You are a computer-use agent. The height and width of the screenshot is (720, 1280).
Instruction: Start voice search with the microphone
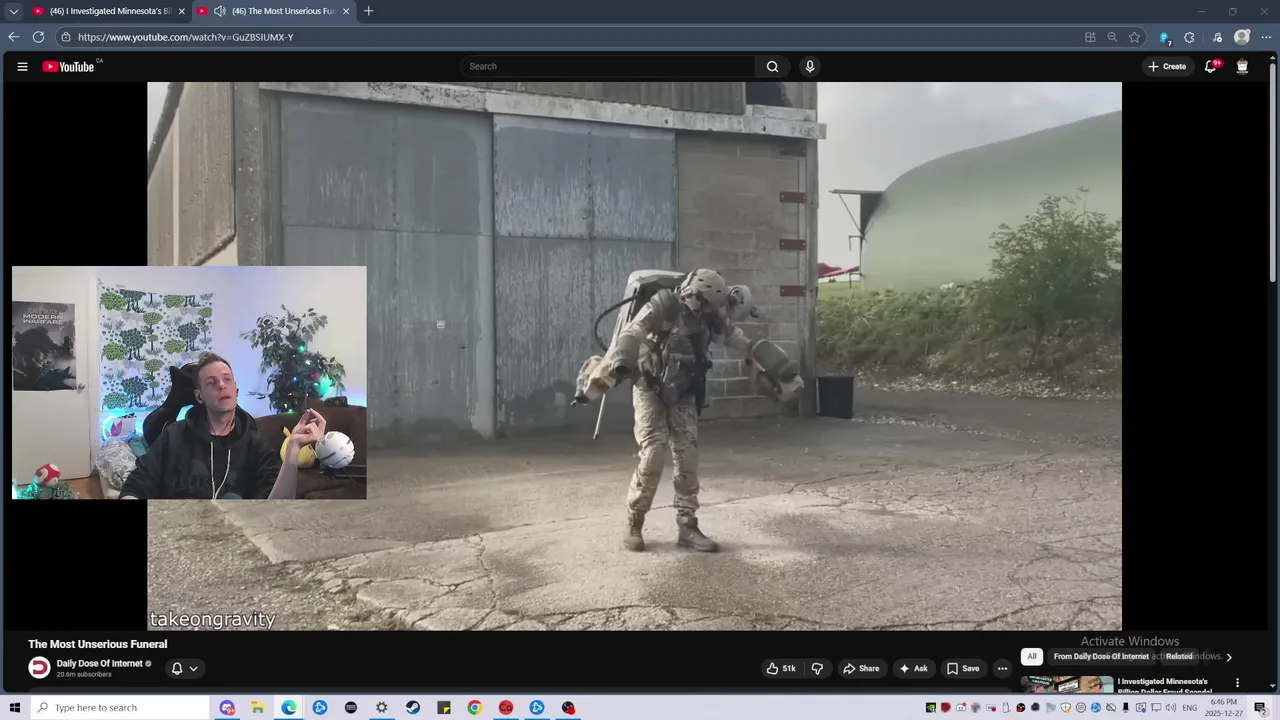click(810, 67)
